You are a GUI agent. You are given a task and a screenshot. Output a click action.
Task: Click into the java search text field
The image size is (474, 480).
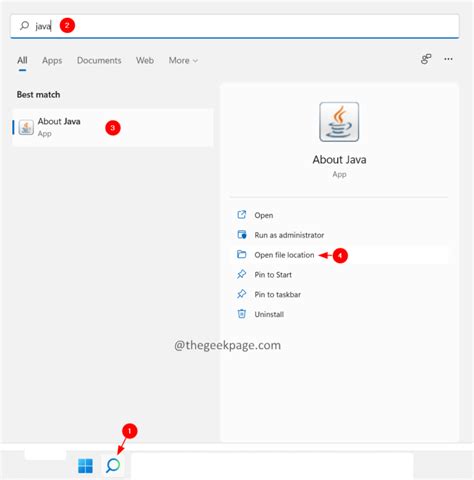(235, 26)
